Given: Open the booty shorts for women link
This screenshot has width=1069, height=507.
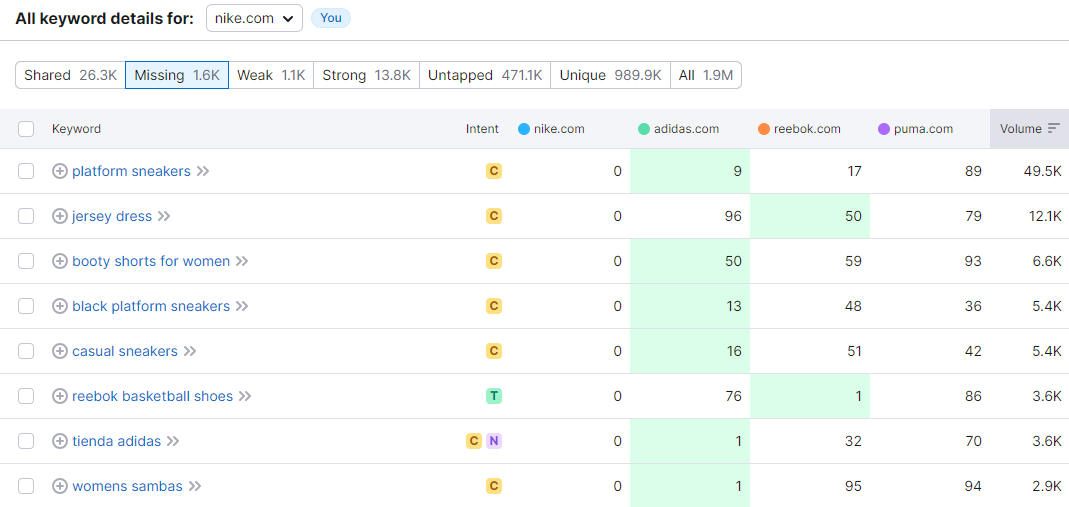Looking at the screenshot, I should coord(151,261).
